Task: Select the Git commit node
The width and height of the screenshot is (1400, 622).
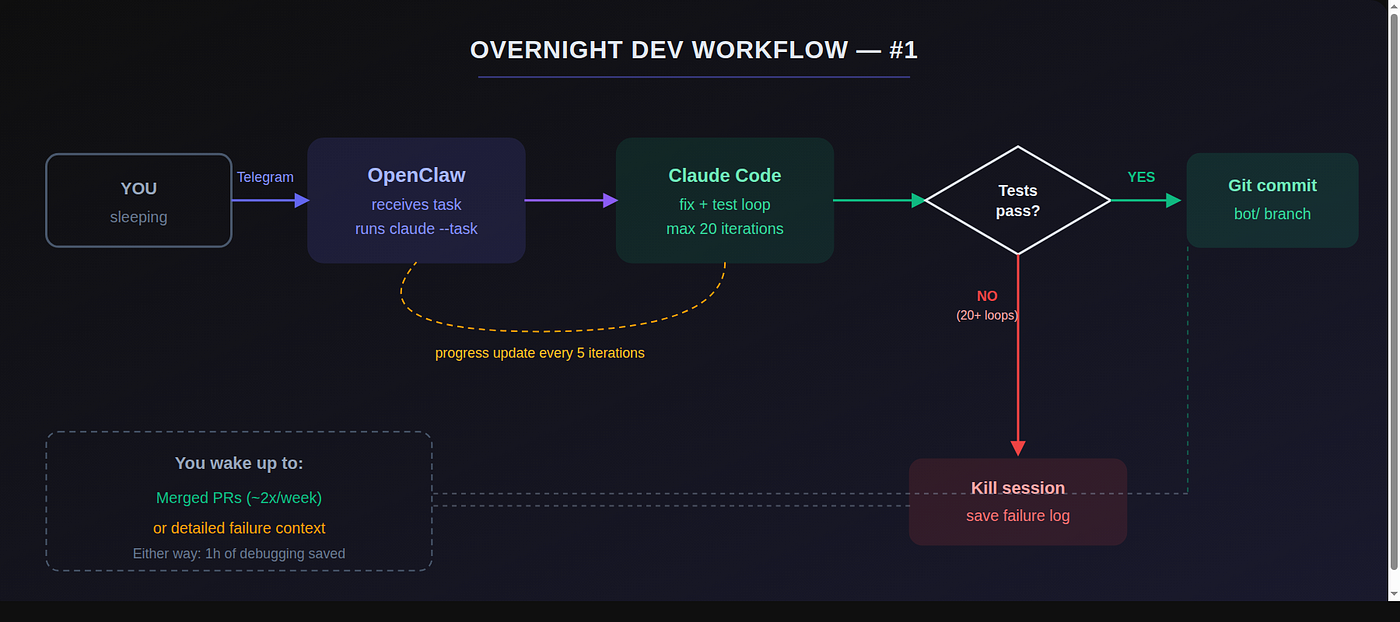Action: 1272,200
